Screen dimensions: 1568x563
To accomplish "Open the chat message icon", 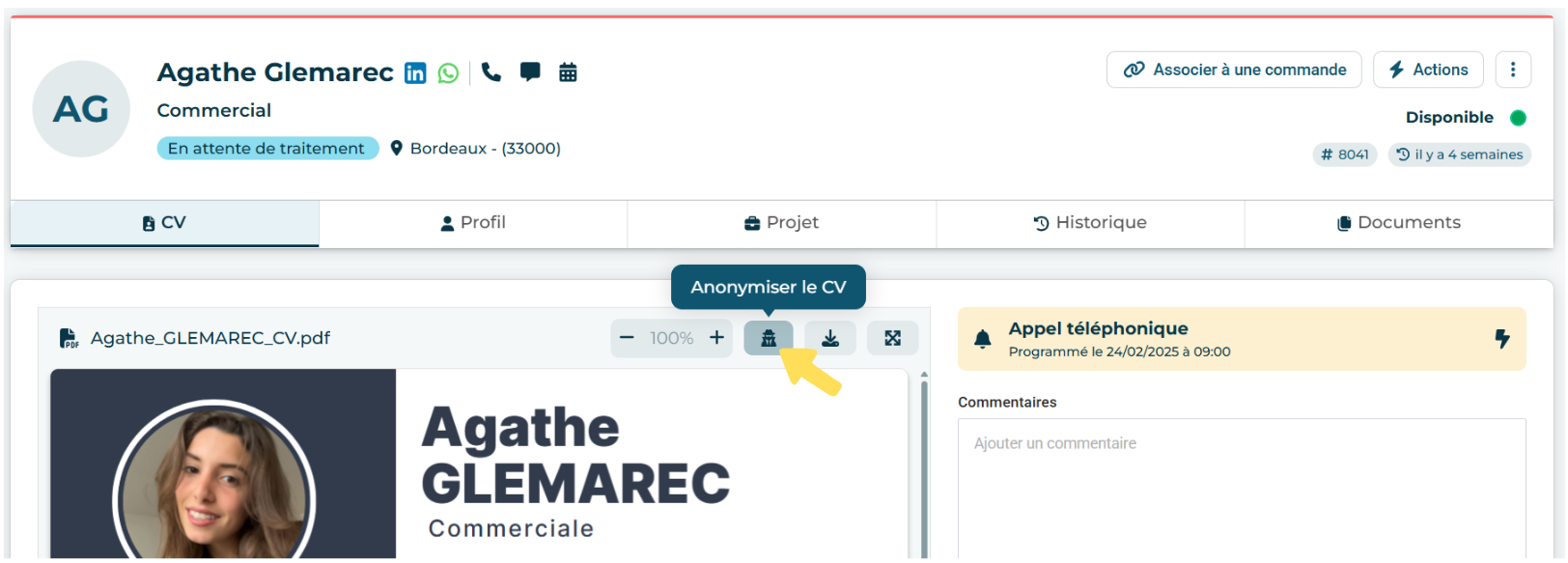I will pyautogui.click(x=530, y=72).
